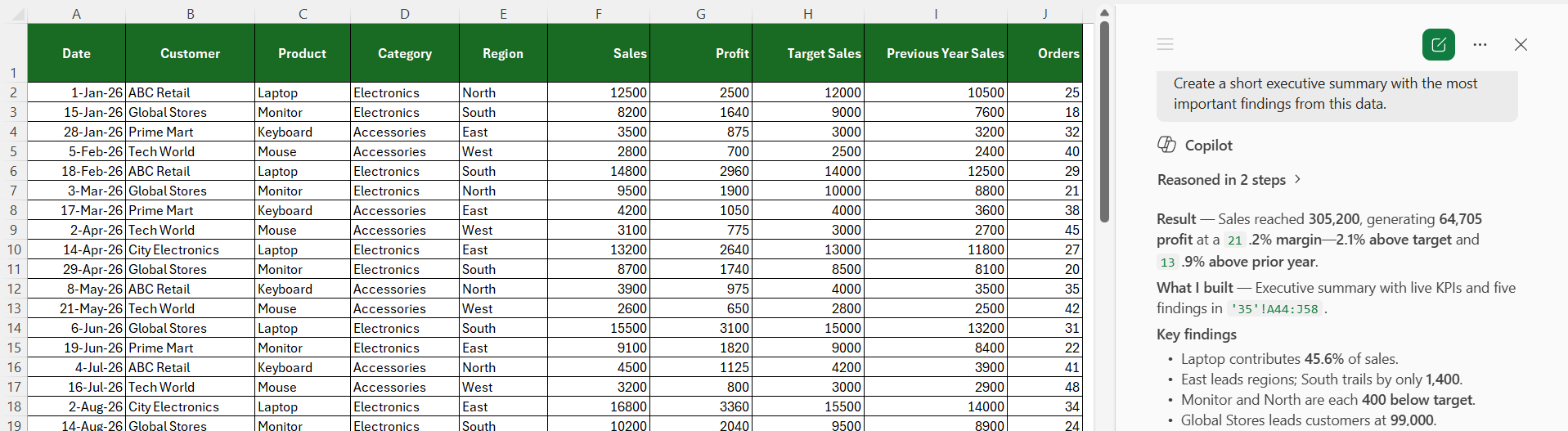This screenshot has height=431, width=1568.
Task: Select the Target Sales header cell
Action: click(808, 53)
